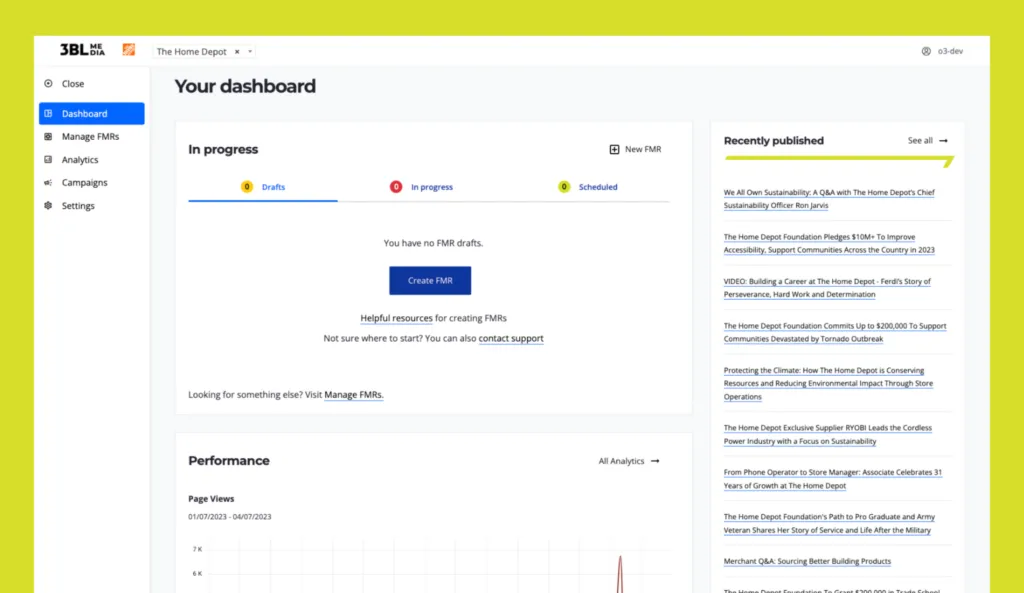Image resolution: width=1024 pixels, height=593 pixels.
Task: Click the Page Views spike in chart
Action: [x=620, y=573]
